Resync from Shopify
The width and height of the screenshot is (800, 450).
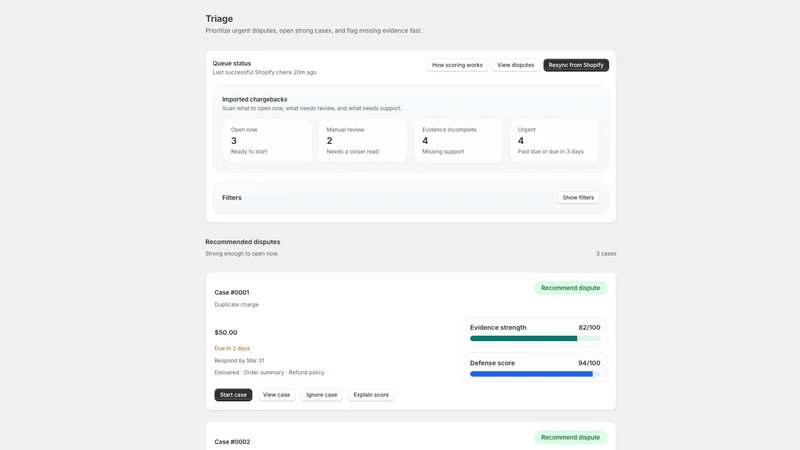pyautogui.click(x=576, y=65)
